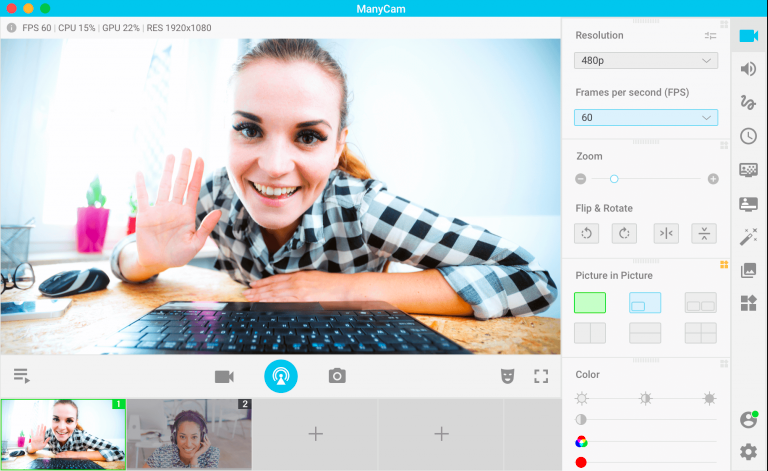Toggle Zoom panel grid icon

click(724, 145)
